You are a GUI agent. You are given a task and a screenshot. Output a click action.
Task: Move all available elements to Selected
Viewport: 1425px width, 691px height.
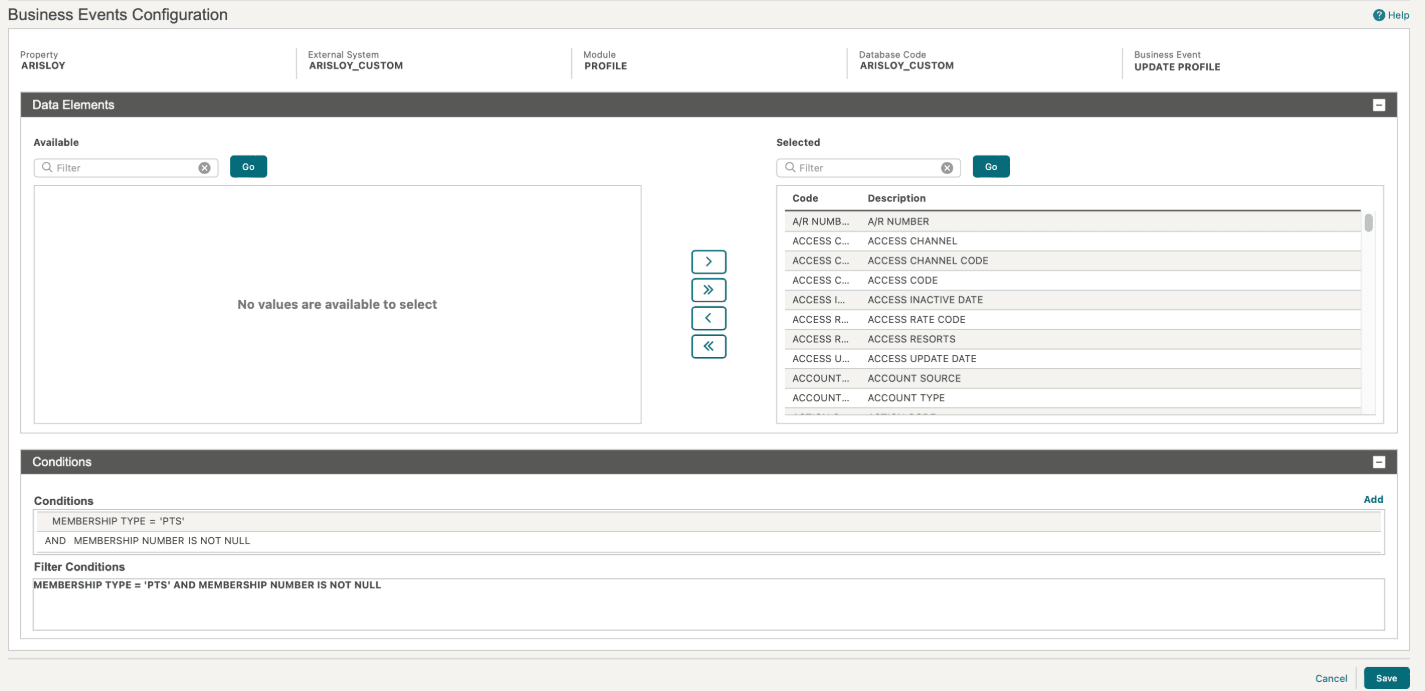pos(708,289)
